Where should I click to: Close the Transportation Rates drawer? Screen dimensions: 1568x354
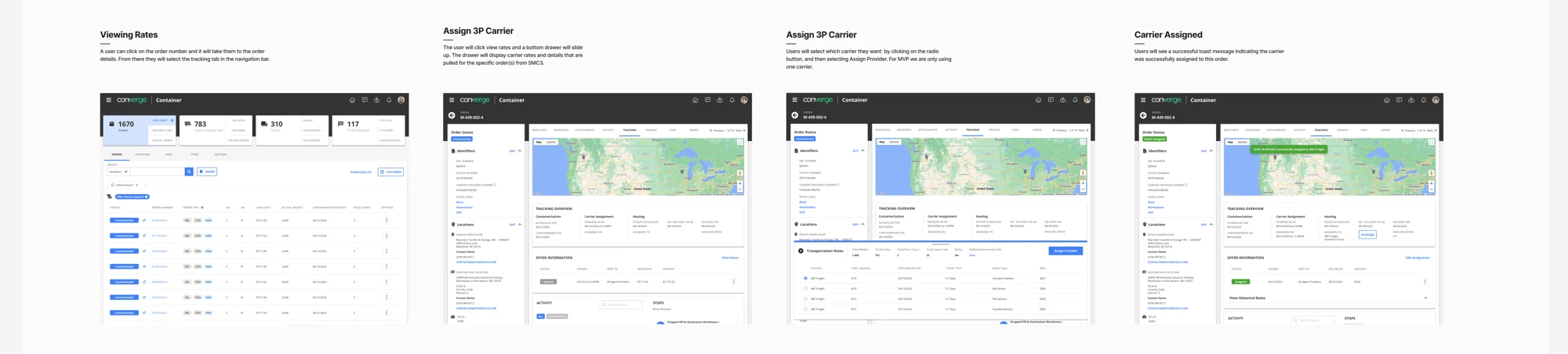[x=800, y=251]
